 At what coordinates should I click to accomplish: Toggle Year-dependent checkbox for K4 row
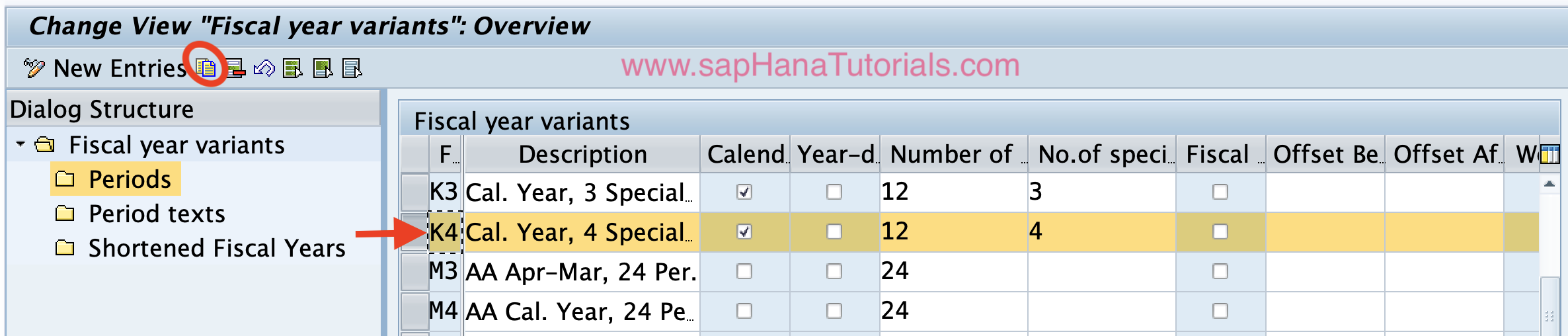click(834, 231)
